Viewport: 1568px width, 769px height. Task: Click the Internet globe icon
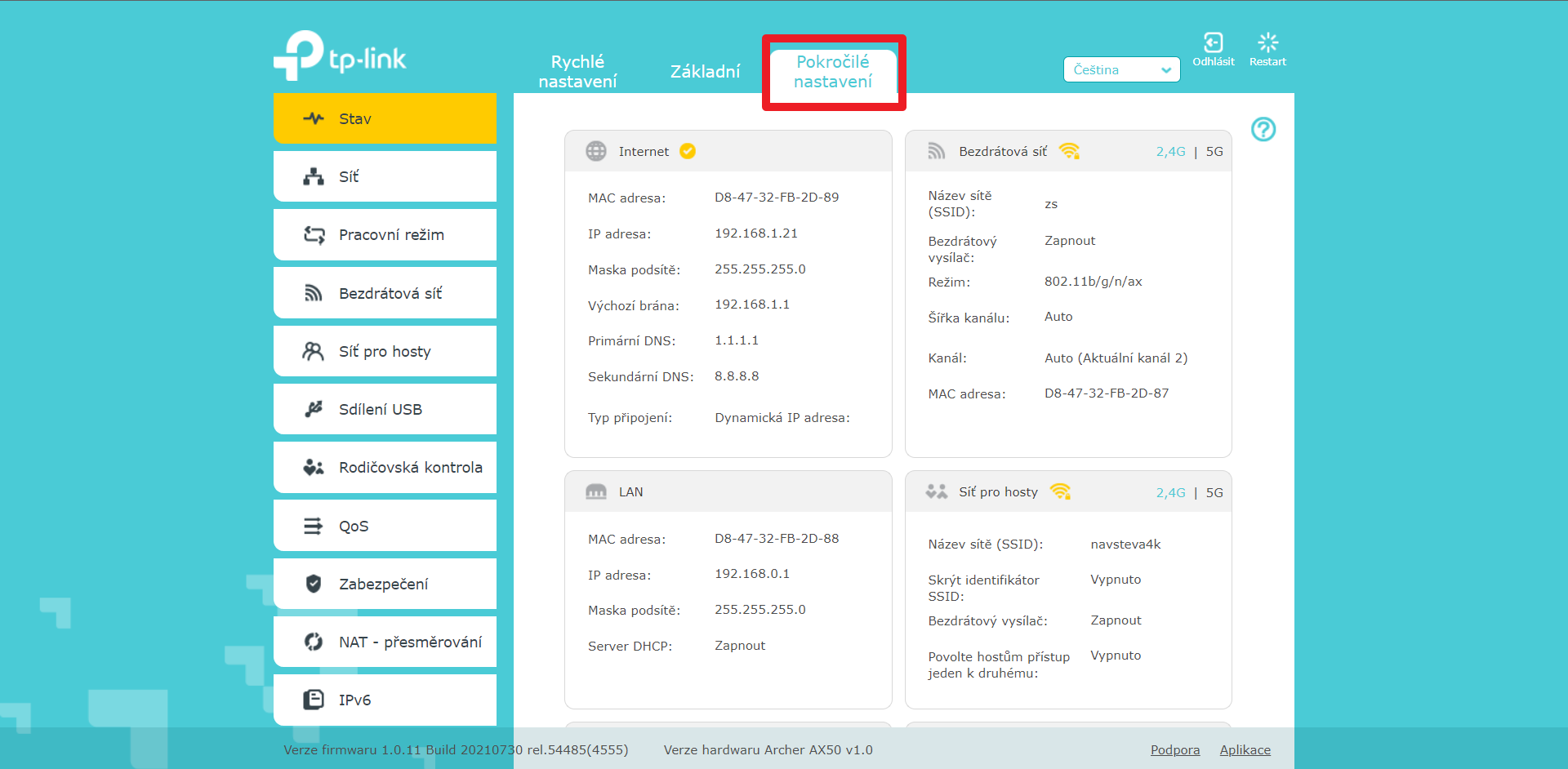click(596, 151)
